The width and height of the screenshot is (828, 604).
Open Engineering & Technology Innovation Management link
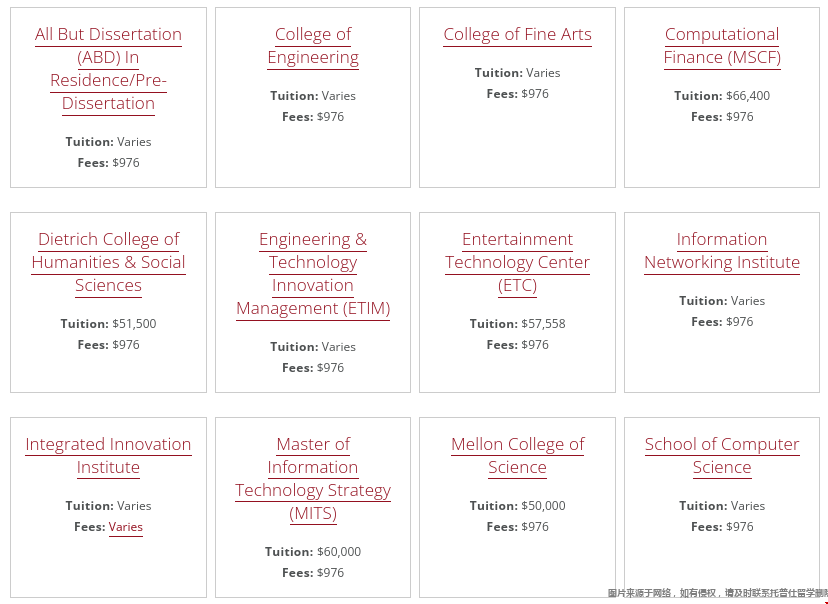pyautogui.click(x=313, y=274)
